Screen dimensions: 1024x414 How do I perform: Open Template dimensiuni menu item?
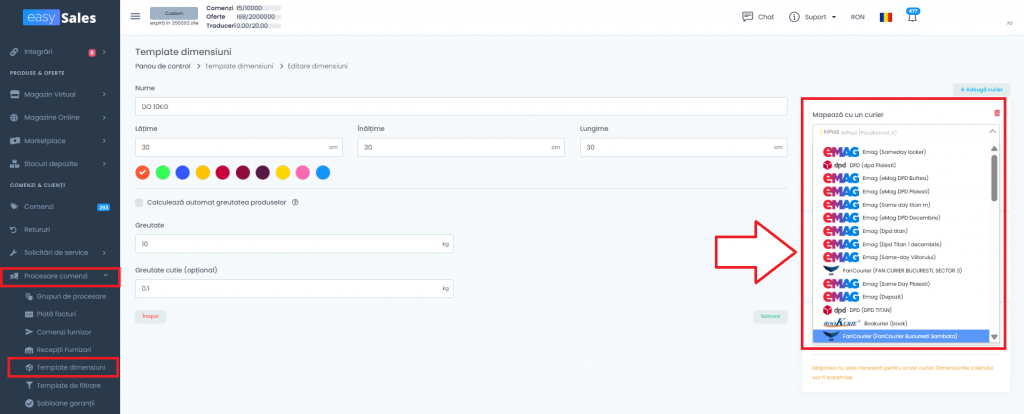click(71, 368)
